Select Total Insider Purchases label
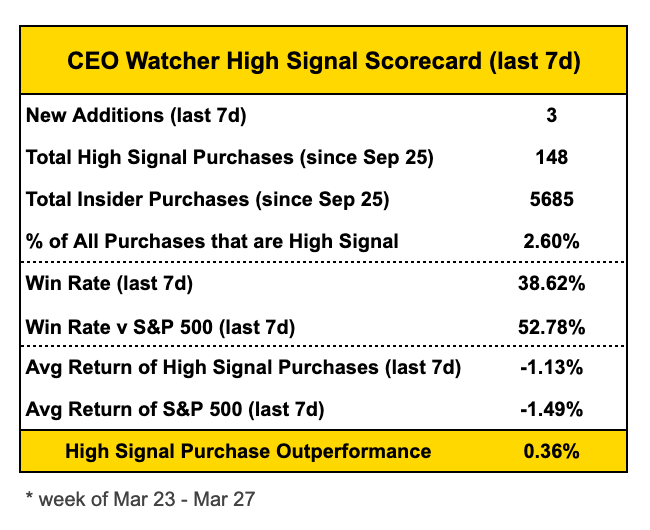The image size is (650, 530). (207, 199)
